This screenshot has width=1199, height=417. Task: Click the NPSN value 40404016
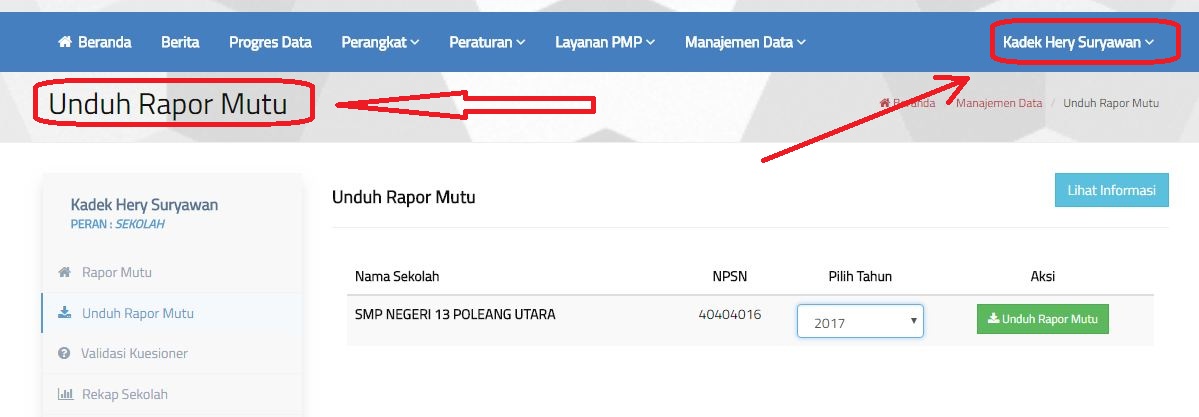coord(729,314)
